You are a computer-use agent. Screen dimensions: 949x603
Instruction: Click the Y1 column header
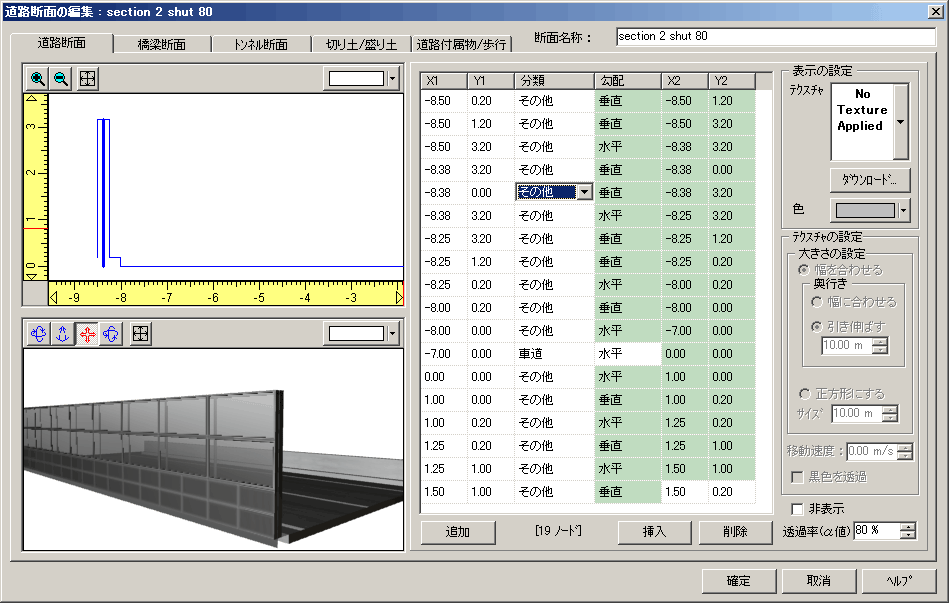click(491, 81)
